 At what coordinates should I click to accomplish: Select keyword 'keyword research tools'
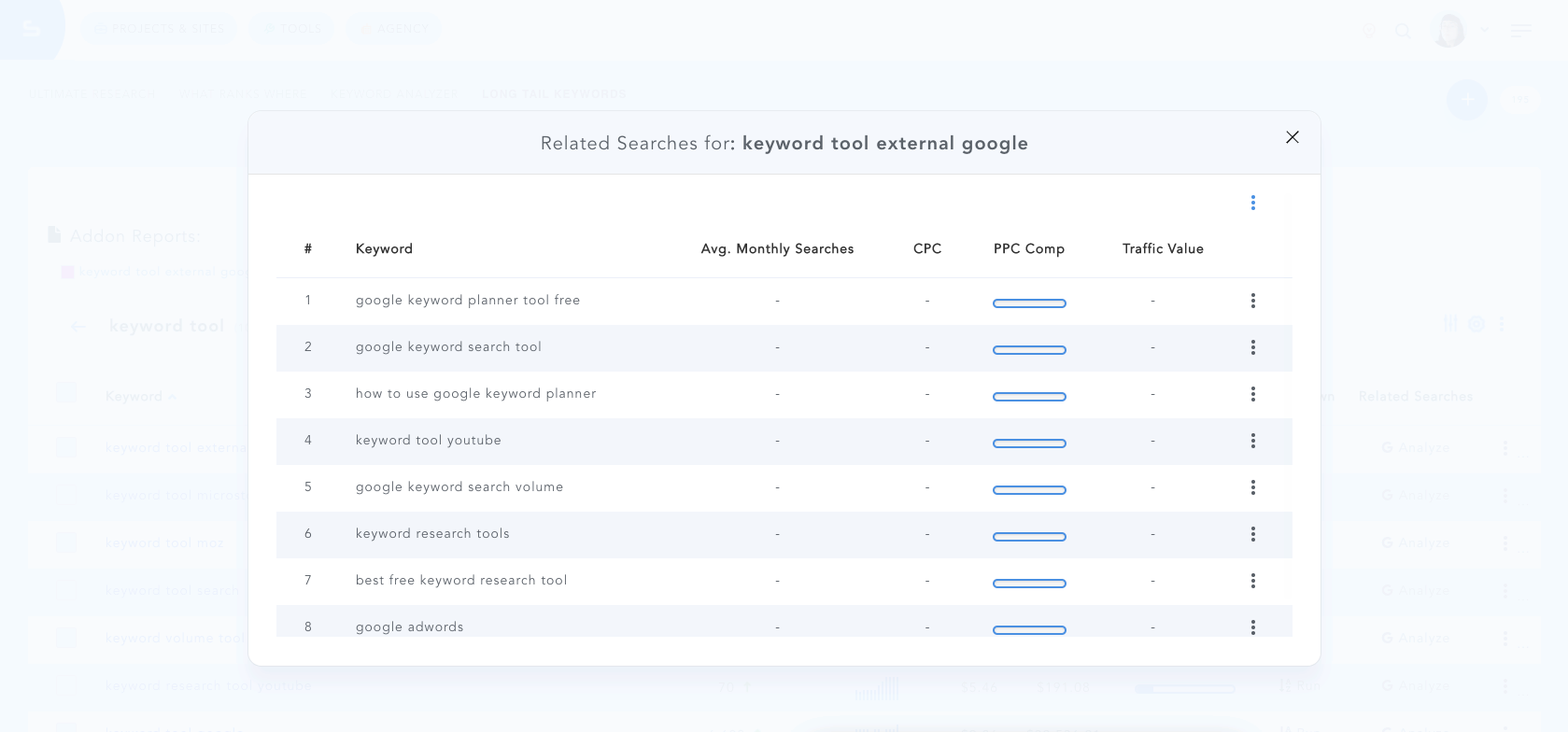click(x=432, y=534)
